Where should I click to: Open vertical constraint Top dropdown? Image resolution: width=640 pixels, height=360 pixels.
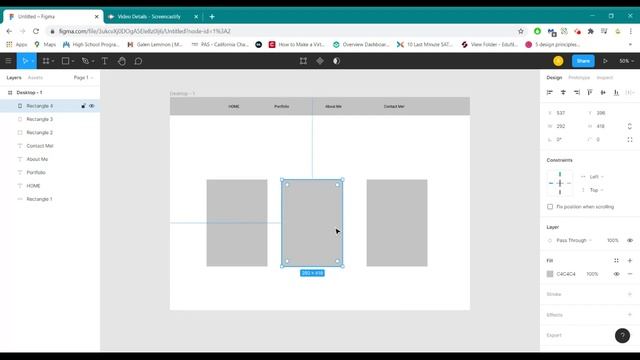point(596,190)
